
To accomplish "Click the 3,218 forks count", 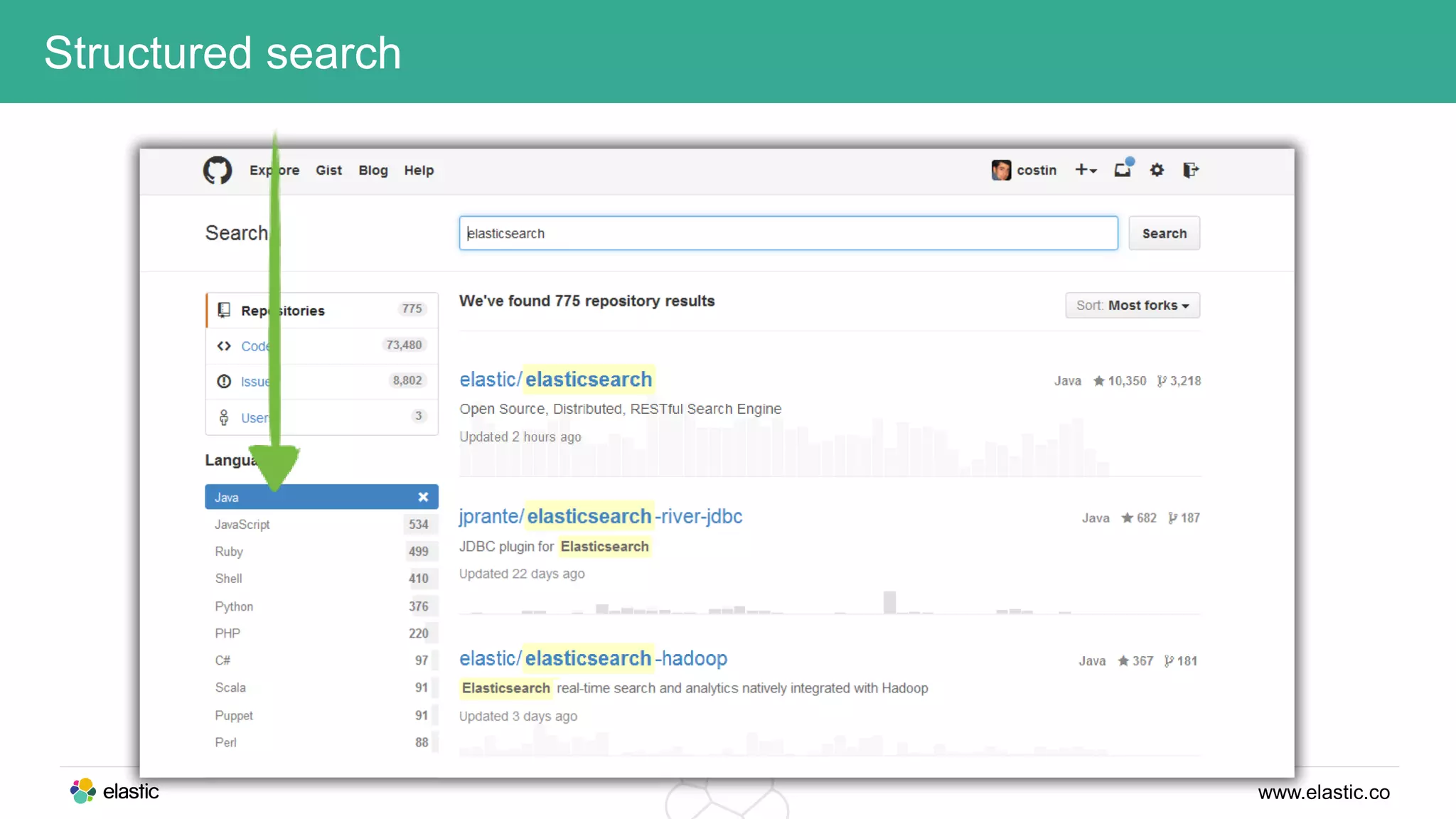I will pyautogui.click(x=1179, y=381).
